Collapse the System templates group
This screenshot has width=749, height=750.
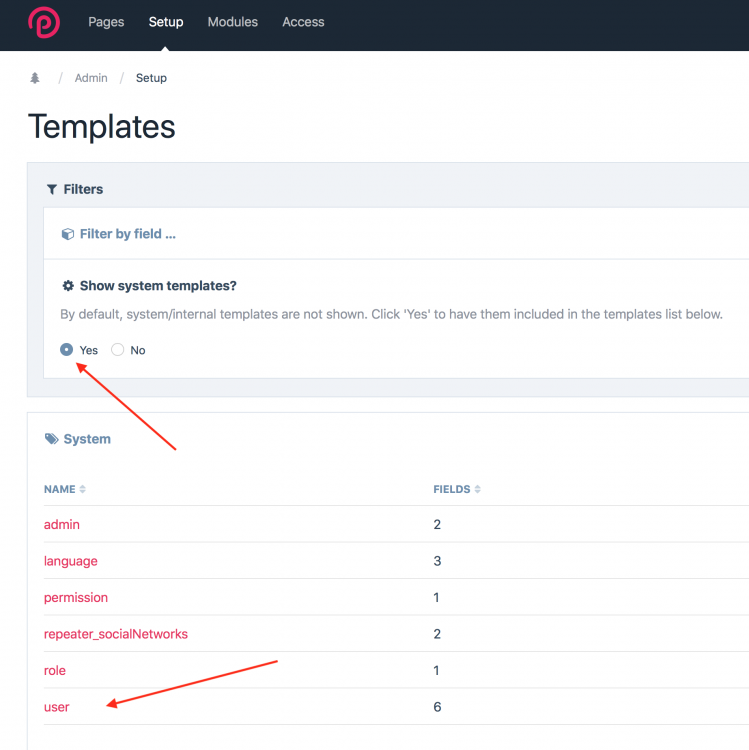(86, 439)
